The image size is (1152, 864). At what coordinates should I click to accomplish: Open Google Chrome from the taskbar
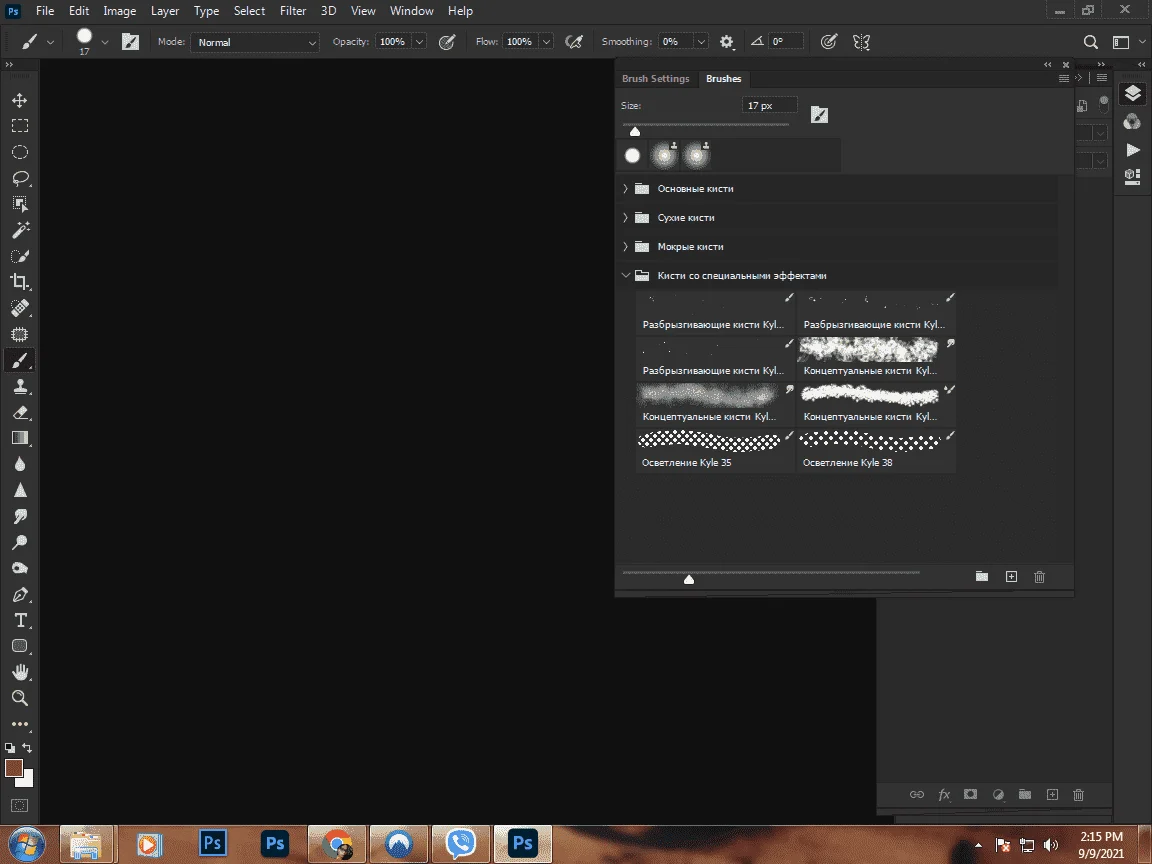[337, 843]
